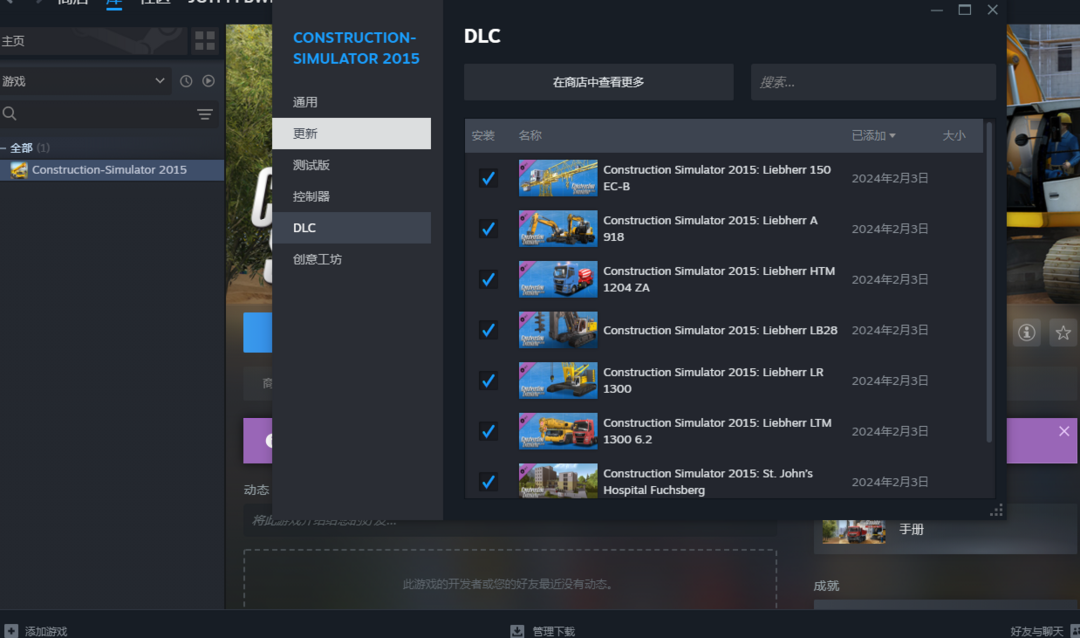Uncheck install for Liebherr 150 EC-B DLC
The width and height of the screenshot is (1080, 638).
[x=488, y=178]
